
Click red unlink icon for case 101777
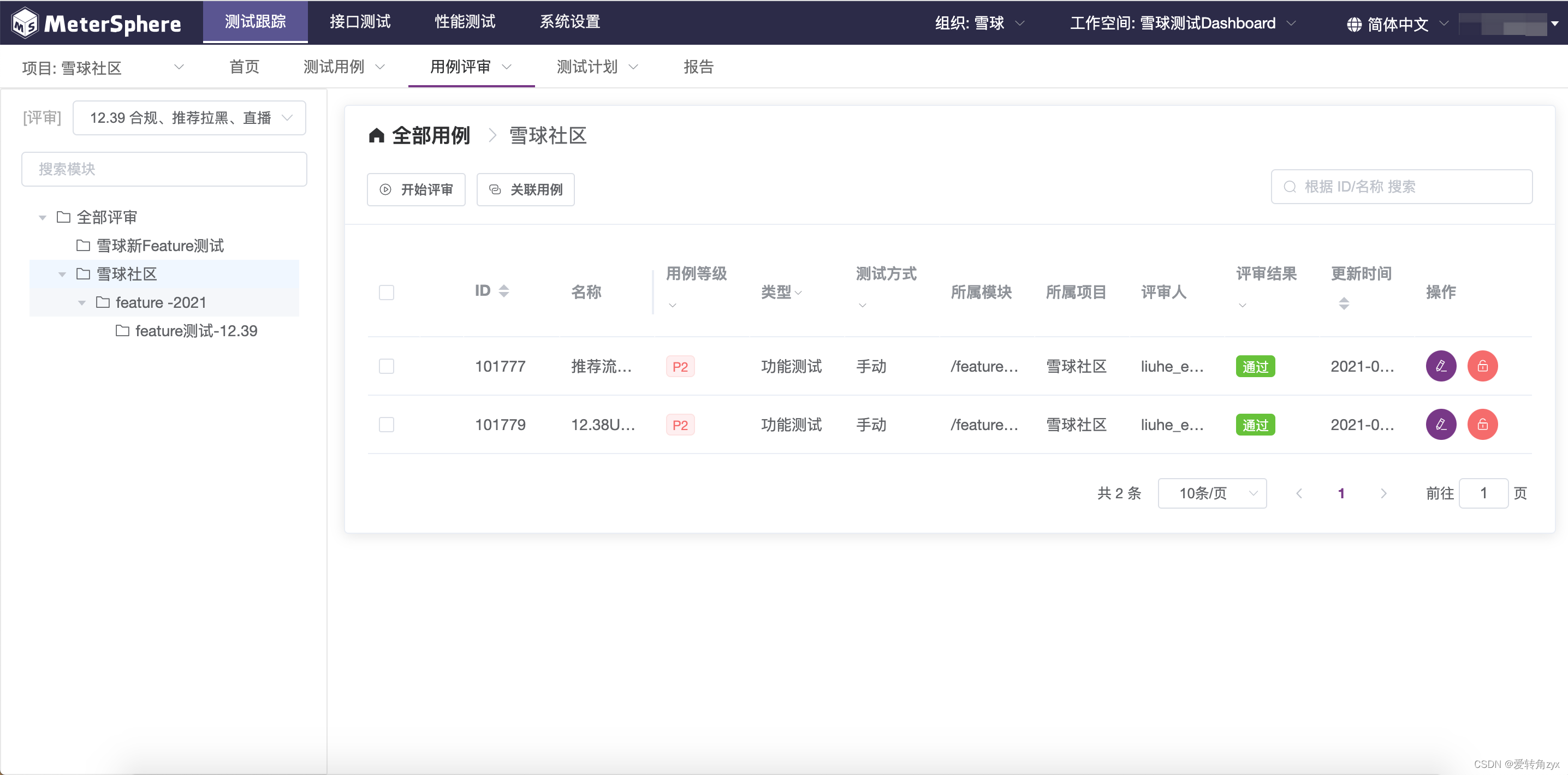(1482, 366)
